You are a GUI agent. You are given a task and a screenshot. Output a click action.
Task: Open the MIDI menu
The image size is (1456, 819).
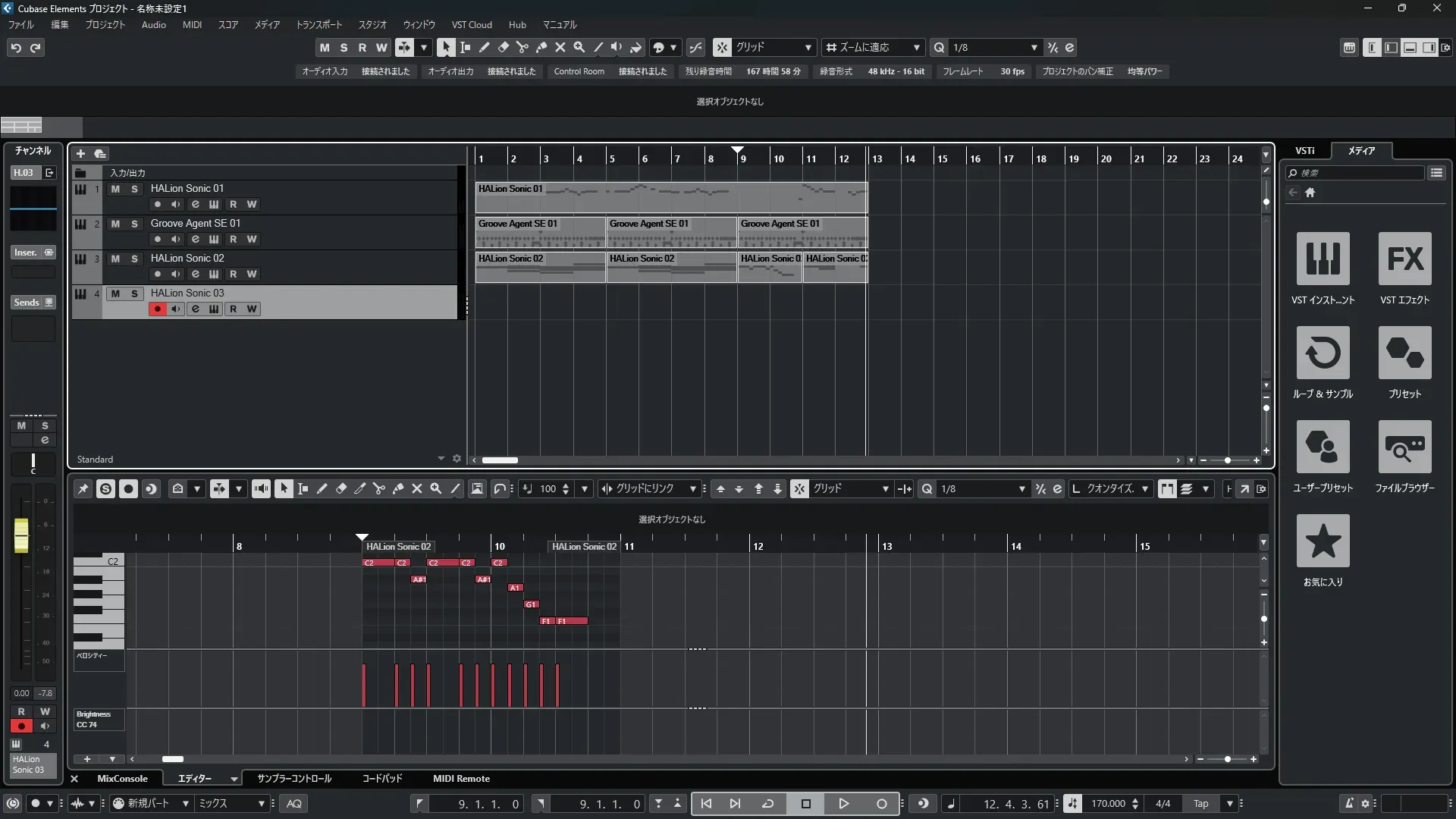click(x=192, y=25)
